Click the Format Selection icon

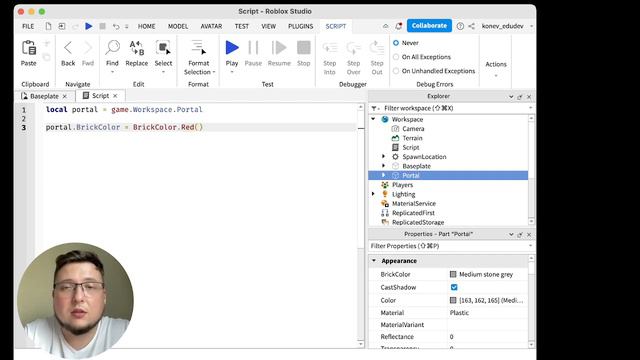pos(199,48)
